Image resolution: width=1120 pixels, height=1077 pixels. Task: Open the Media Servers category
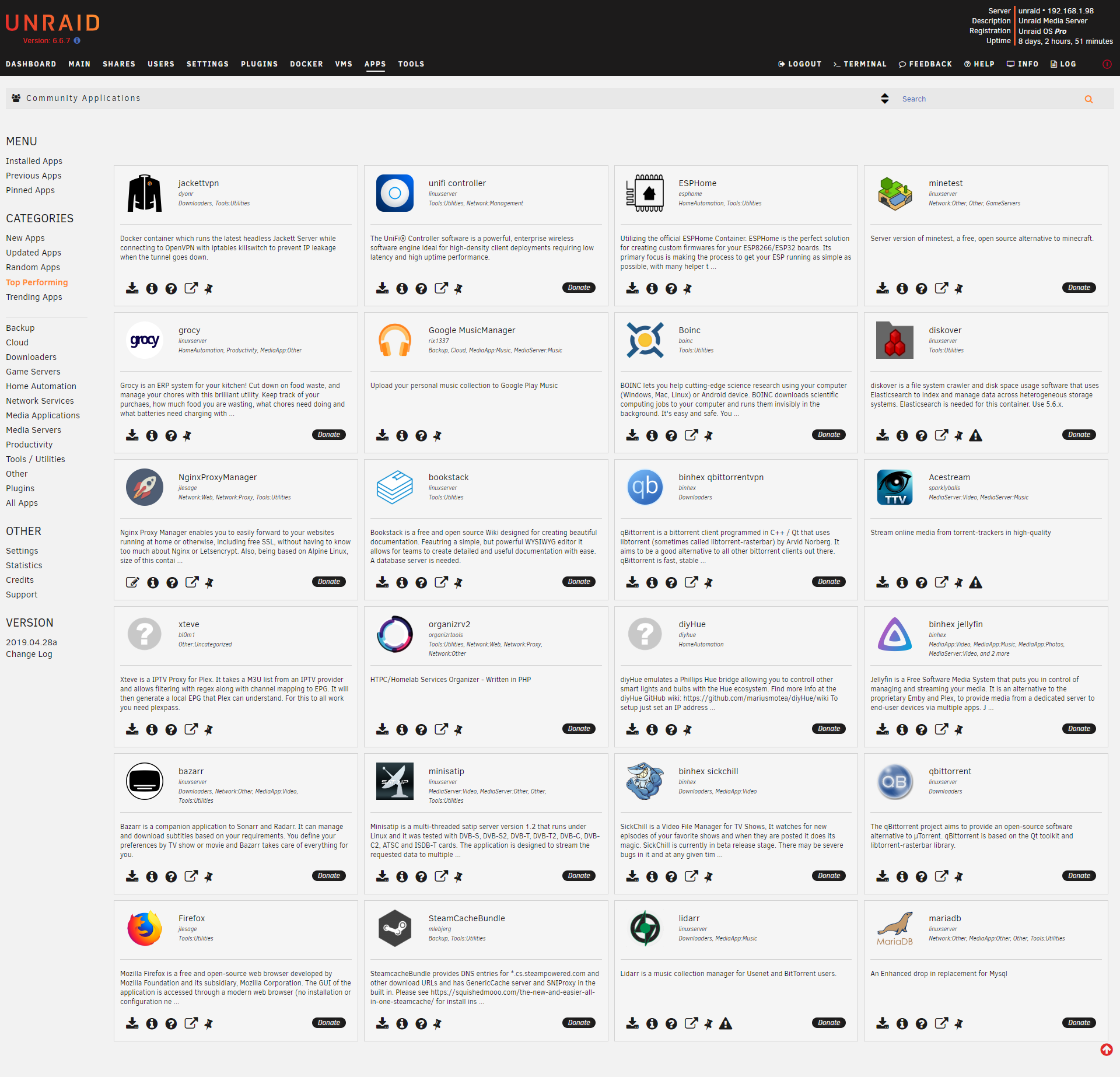click(33, 430)
